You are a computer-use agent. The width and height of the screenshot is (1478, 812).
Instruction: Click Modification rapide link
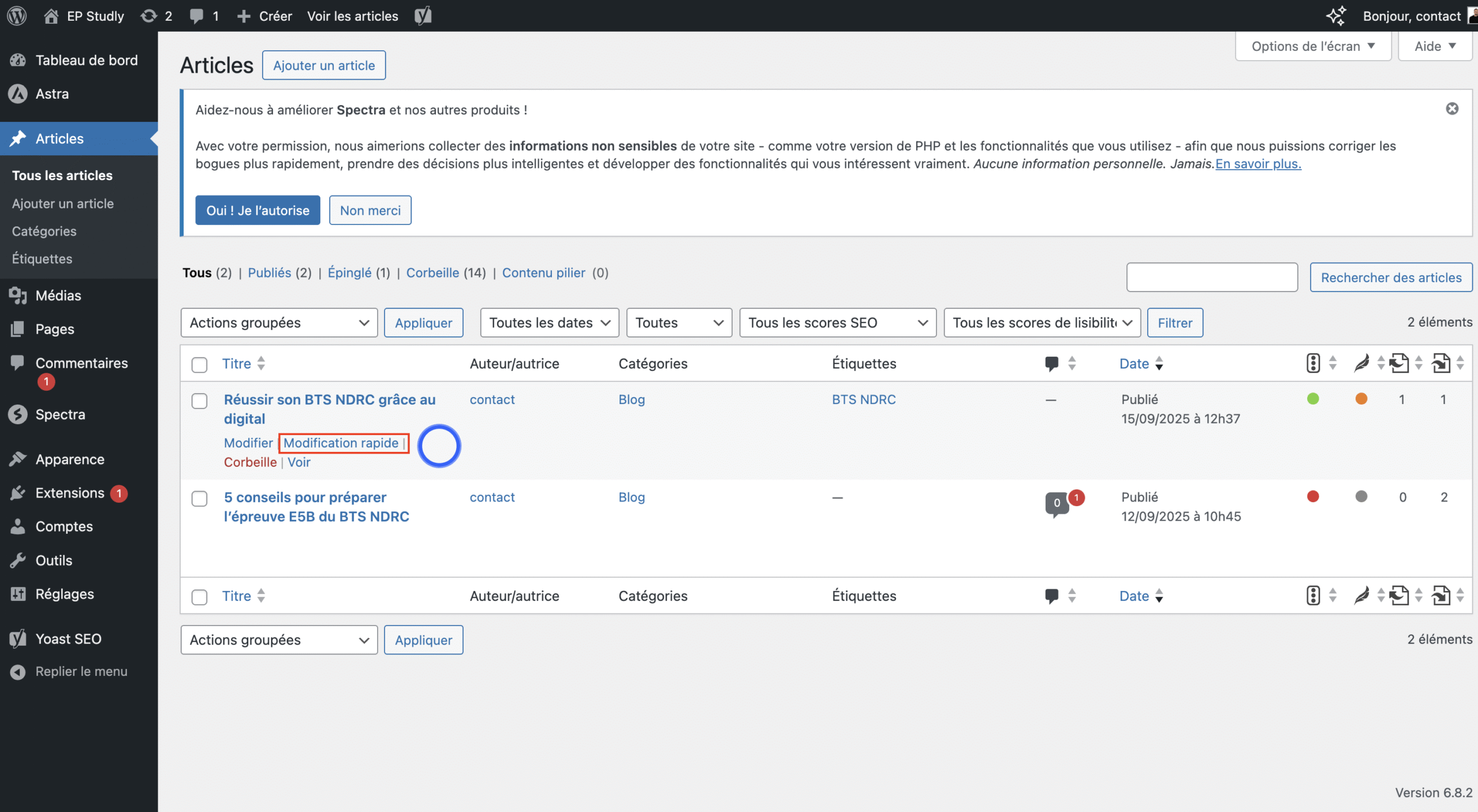(x=341, y=443)
